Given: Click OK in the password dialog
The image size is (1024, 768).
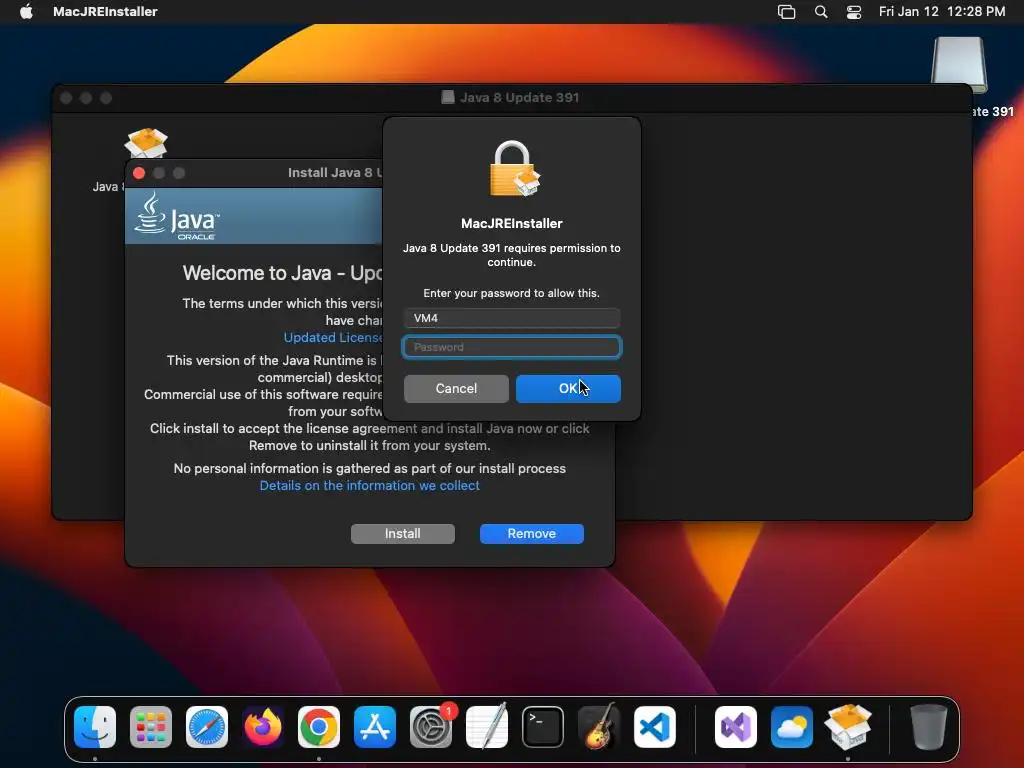Looking at the screenshot, I should click(x=568, y=389).
